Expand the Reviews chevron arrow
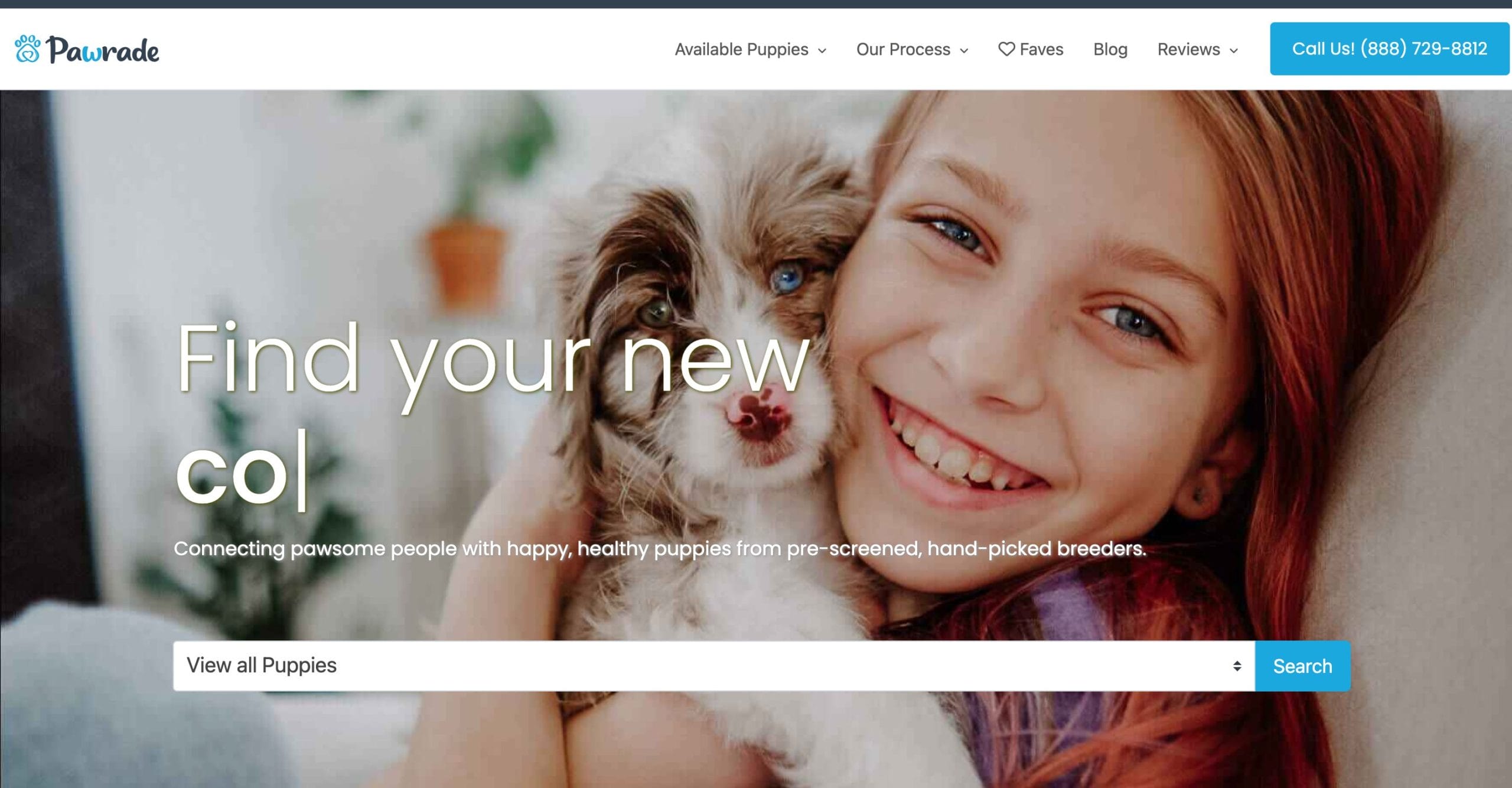The image size is (1512, 788). [1234, 51]
